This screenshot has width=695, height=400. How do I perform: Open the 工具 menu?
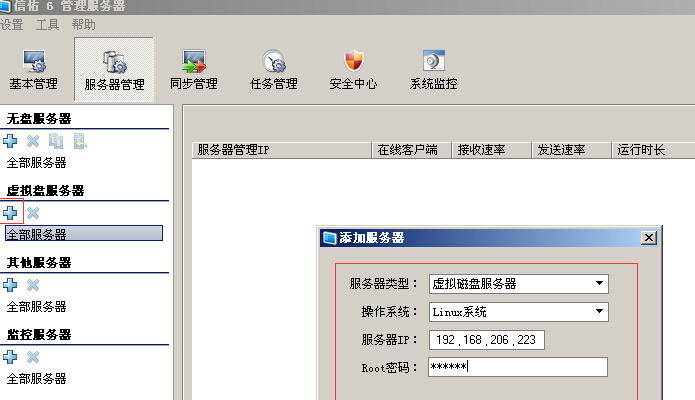click(47, 25)
